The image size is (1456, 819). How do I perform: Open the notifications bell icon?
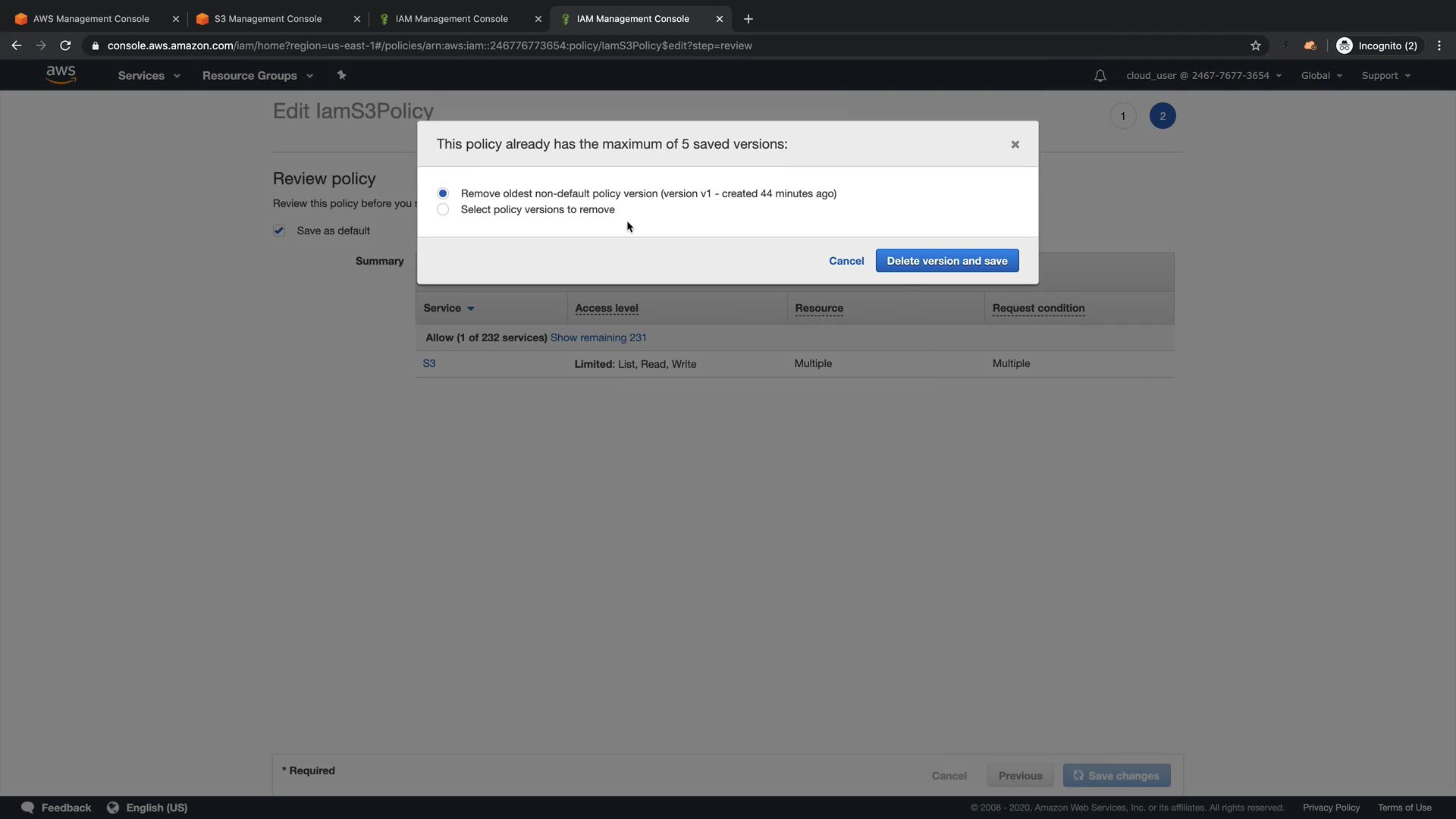coord(1100,76)
